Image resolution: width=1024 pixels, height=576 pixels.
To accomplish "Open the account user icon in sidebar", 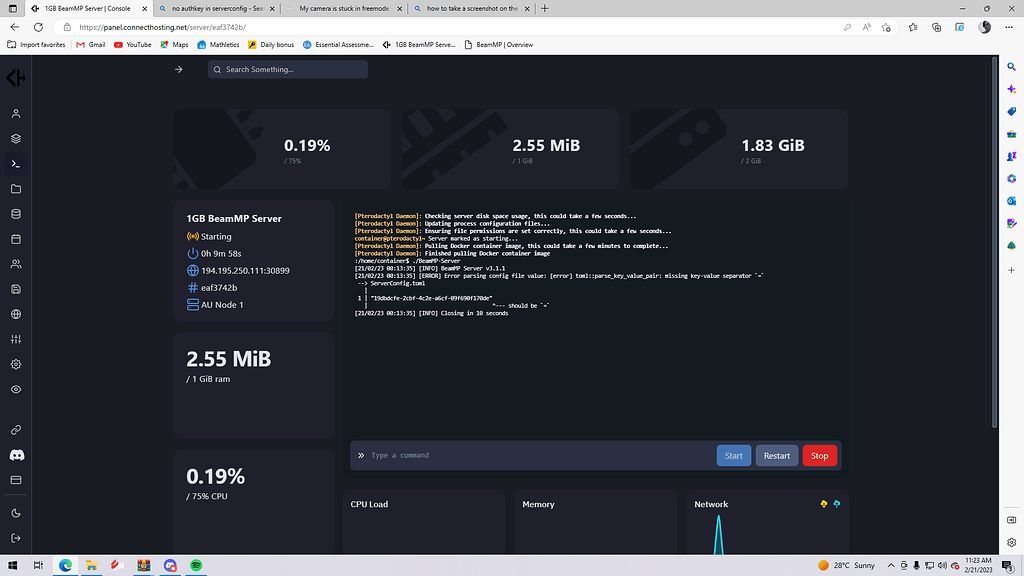I will coord(16,114).
